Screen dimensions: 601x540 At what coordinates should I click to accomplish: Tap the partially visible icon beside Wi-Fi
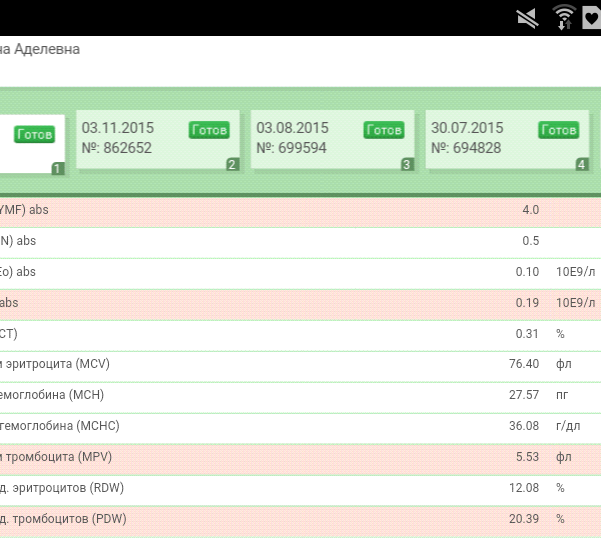click(593, 17)
